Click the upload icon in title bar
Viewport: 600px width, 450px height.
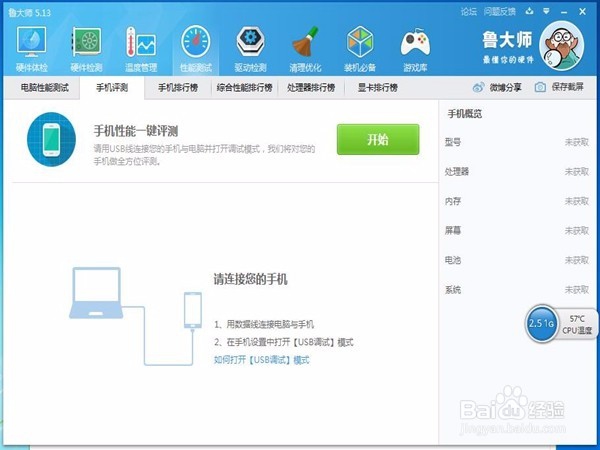(x=529, y=11)
